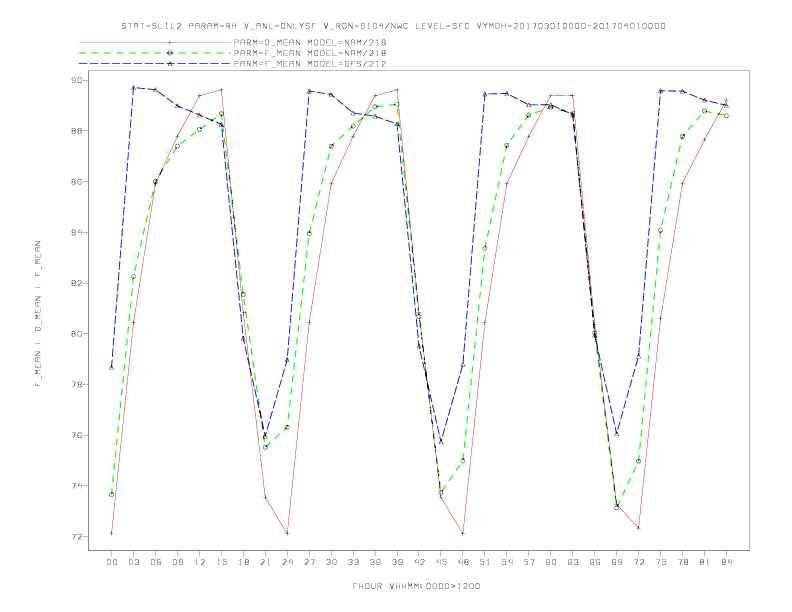Click x-axis forecast hour label 42
792x612 pixels.
(419, 562)
